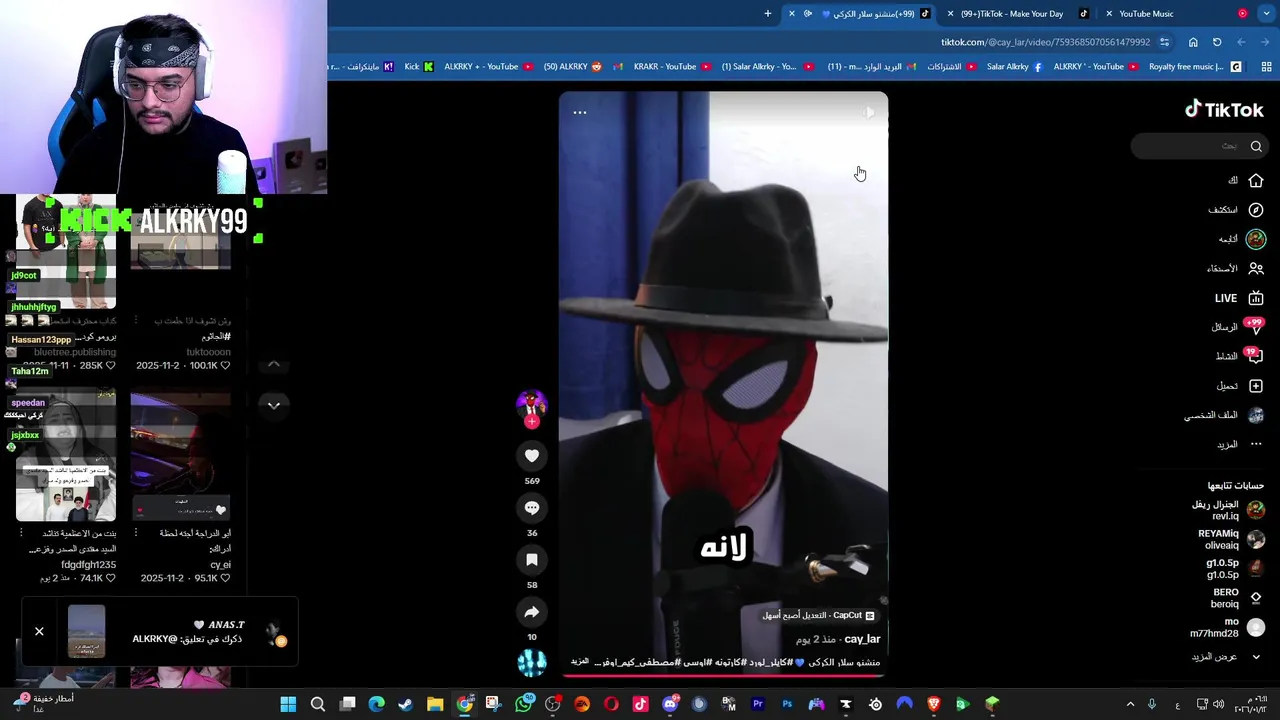This screenshot has height=720, width=1280.
Task: Open site settings icon beside the URL
Action: click(1164, 42)
